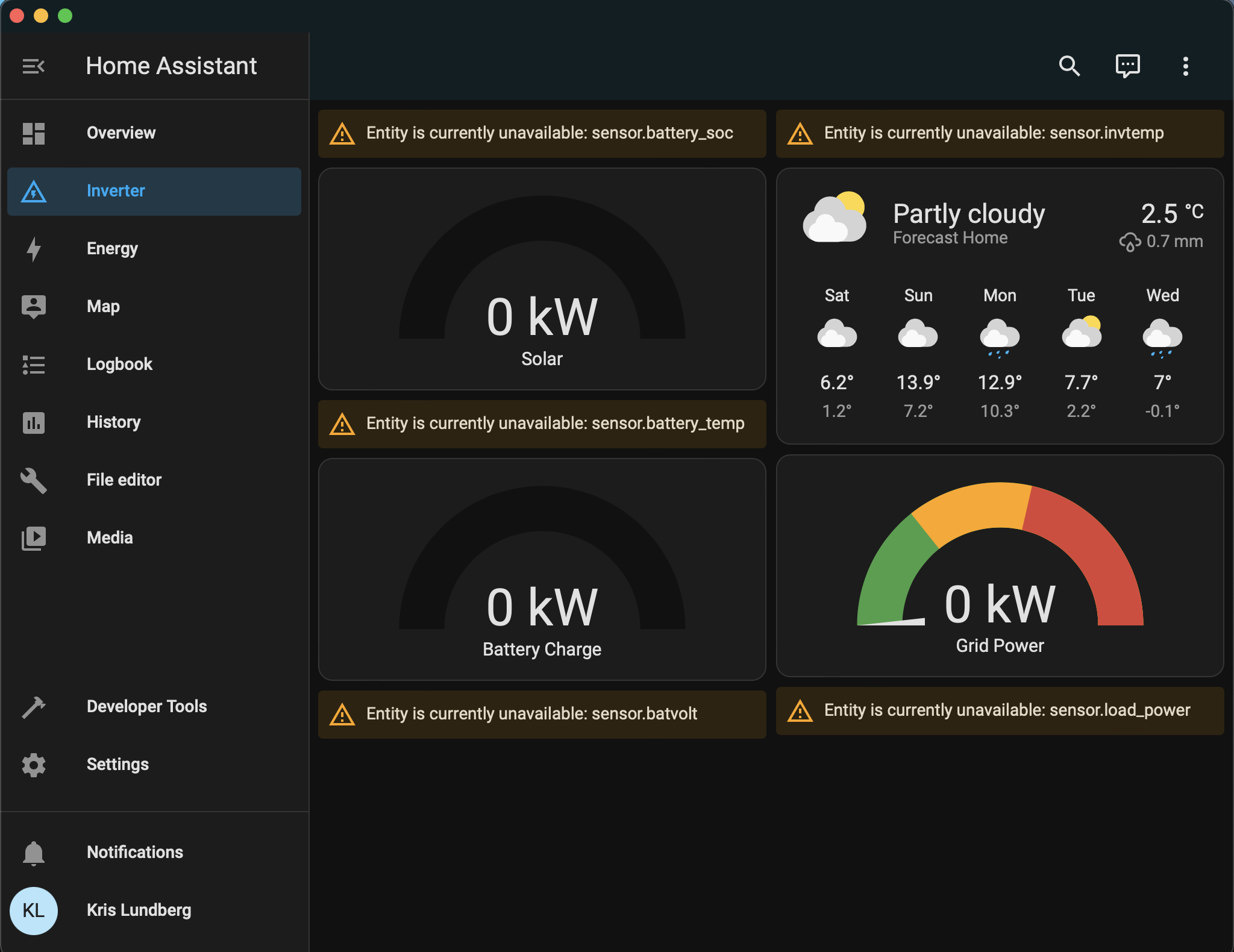The height and width of the screenshot is (952, 1234).
Task: Open the Assist chat icon
Action: pos(1127,66)
